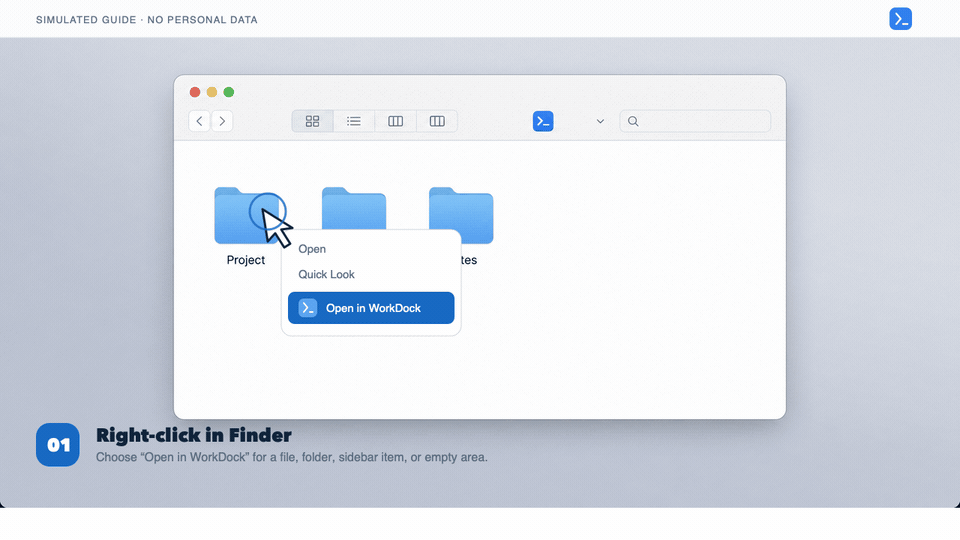Image resolution: width=960 pixels, height=540 pixels.
Task: Switch Finder to icon grid view
Action: (312, 121)
